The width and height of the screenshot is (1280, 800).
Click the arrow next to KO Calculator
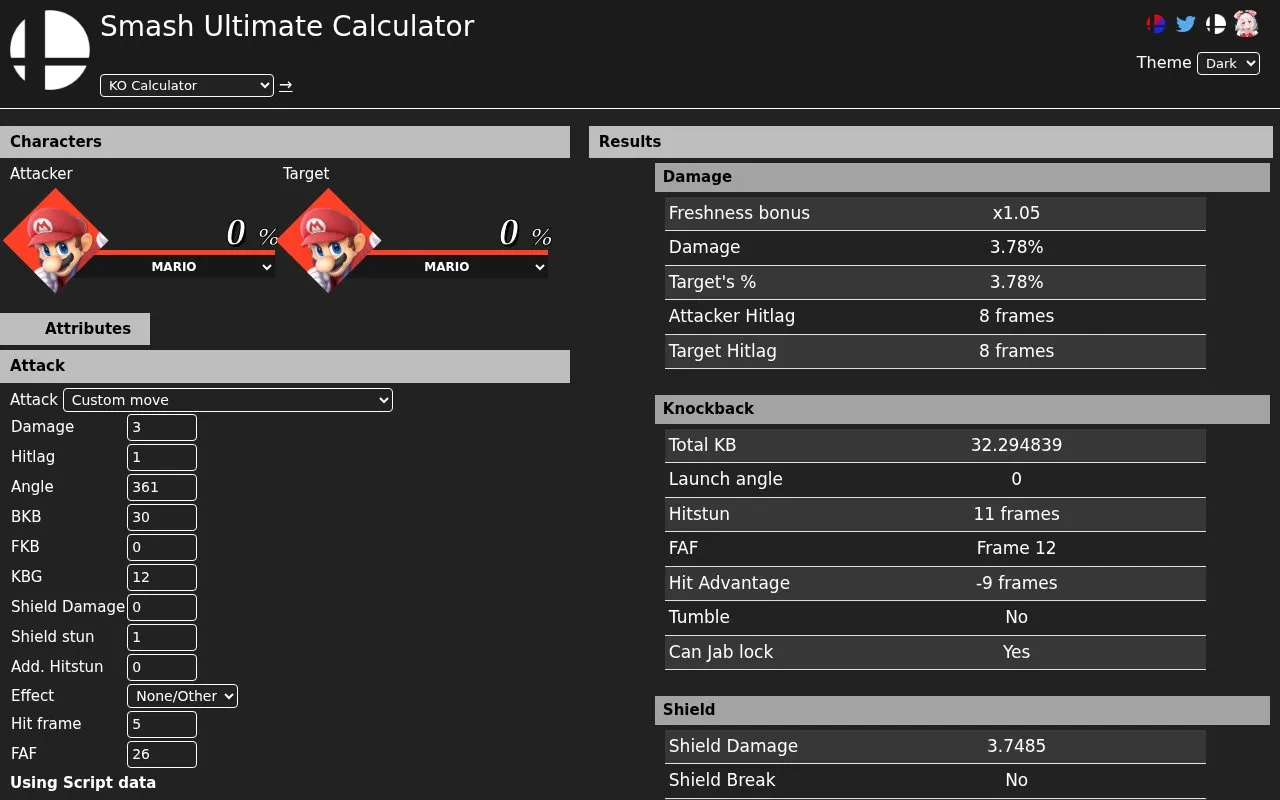coord(285,86)
